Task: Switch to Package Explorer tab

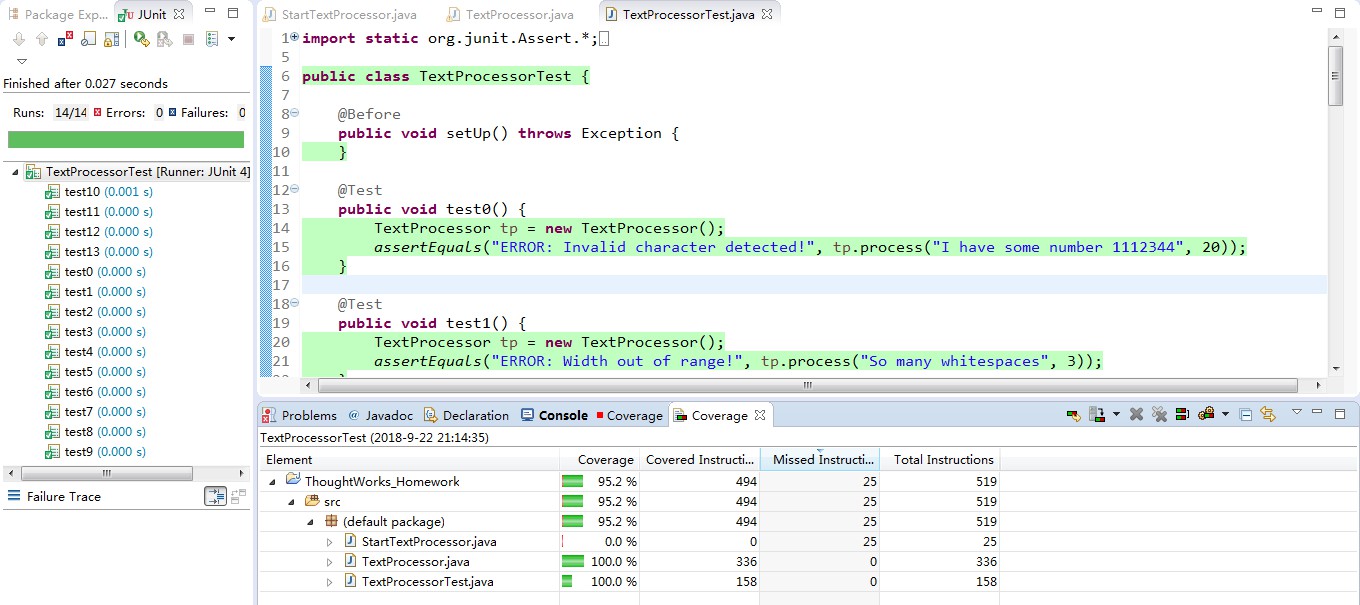Action: pyautogui.click(x=58, y=14)
